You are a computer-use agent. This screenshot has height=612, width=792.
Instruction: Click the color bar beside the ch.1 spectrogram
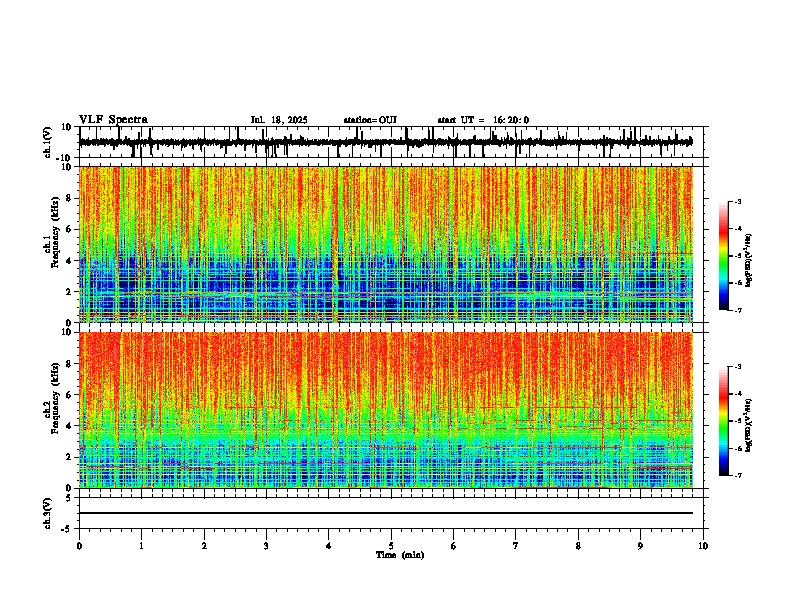click(x=724, y=256)
